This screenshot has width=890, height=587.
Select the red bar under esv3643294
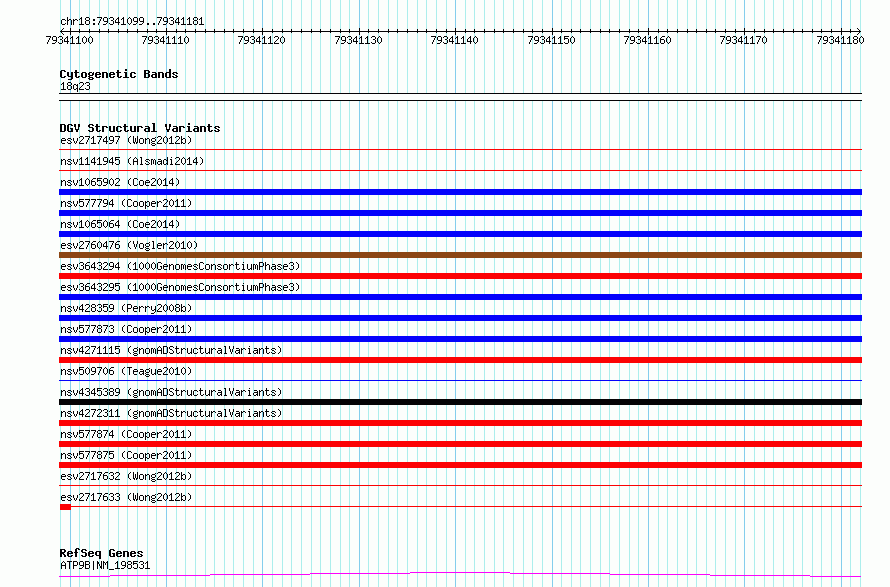pyautogui.click(x=460, y=276)
